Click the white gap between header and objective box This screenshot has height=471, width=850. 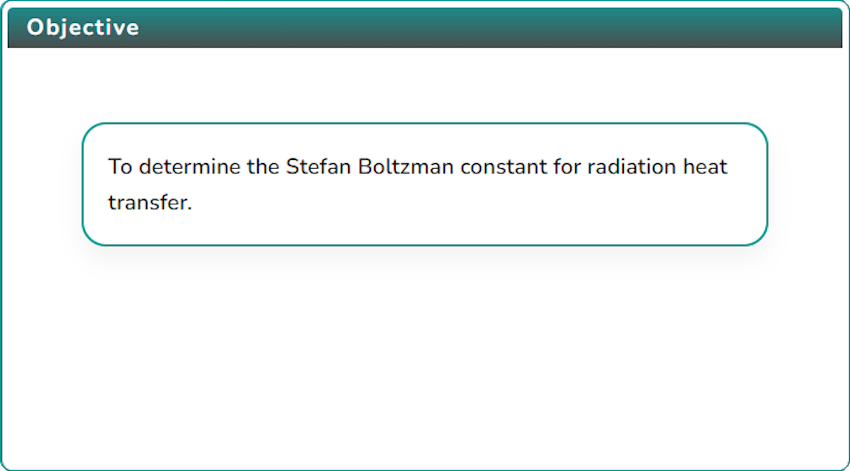coord(425,85)
